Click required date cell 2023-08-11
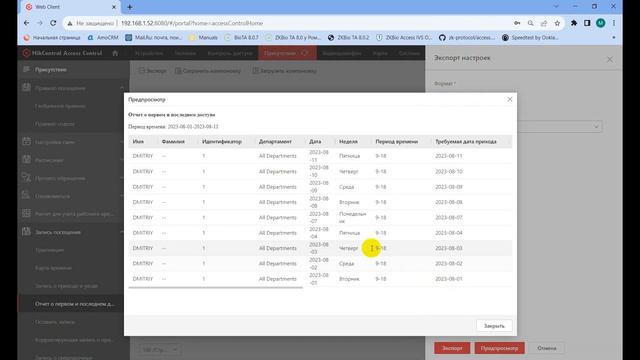The height and width of the screenshot is (360, 640). pos(449,156)
